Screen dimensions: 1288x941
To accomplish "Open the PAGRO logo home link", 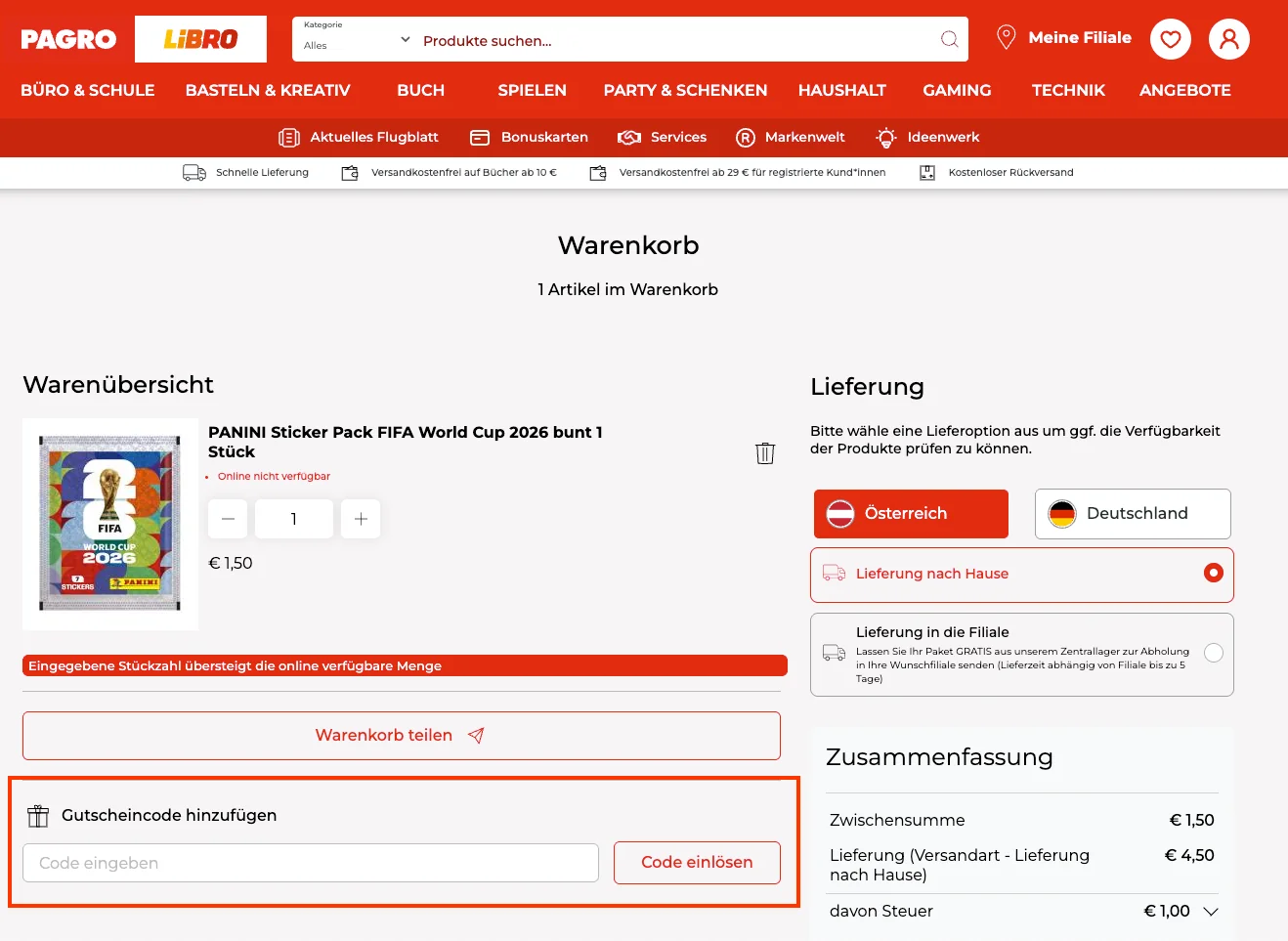I will 68,39.
